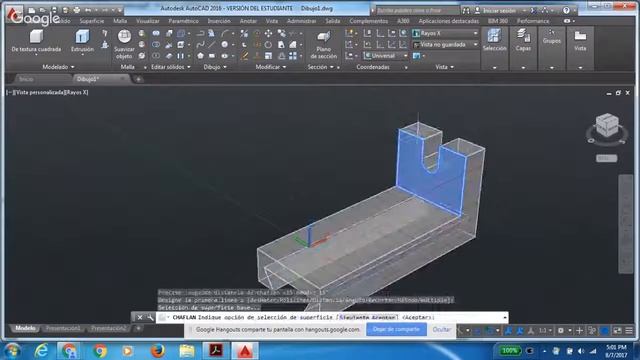Click the help question mark icon
Viewport: 640px width, 360px height.
click(566, 10)
